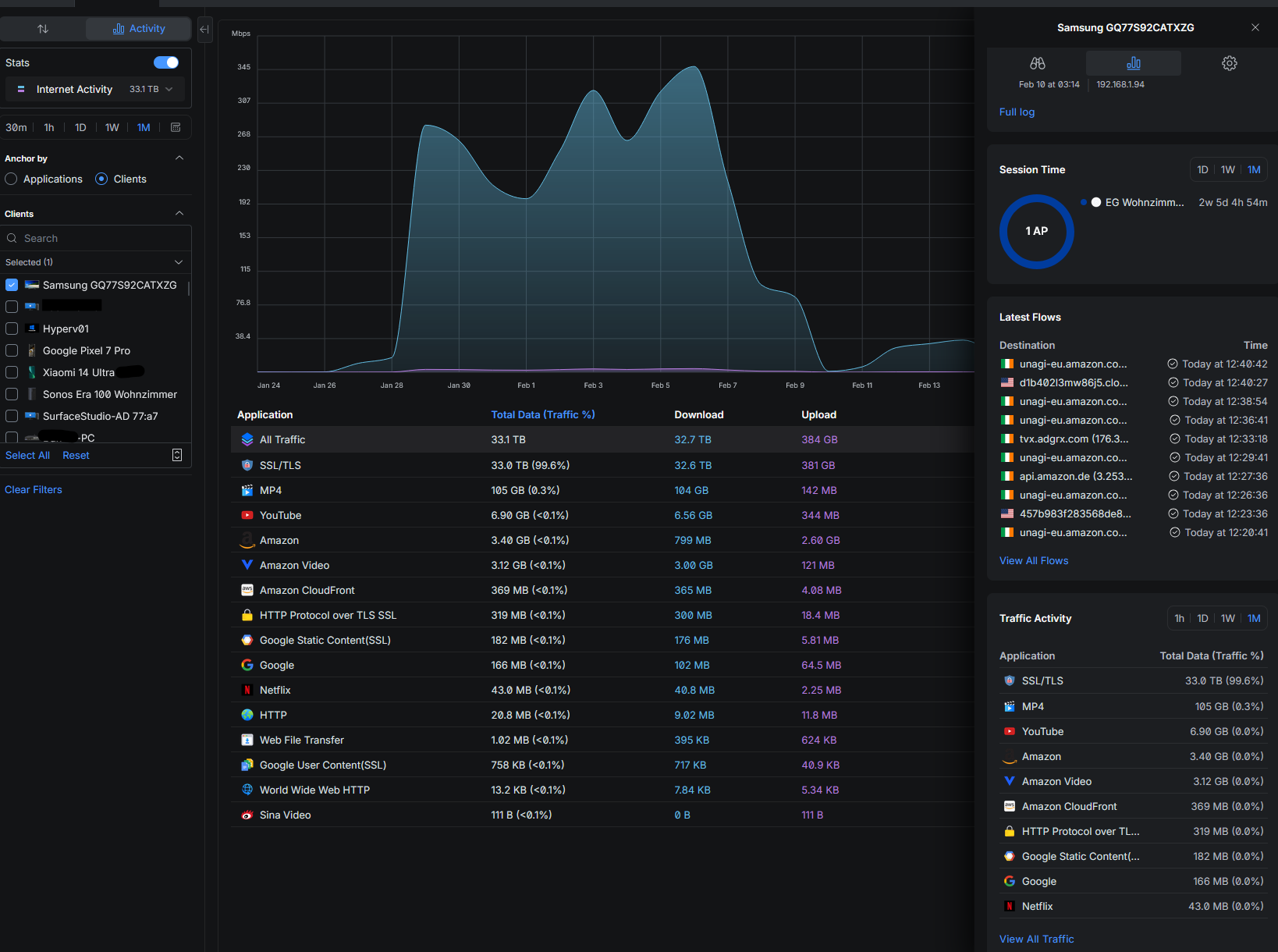Check the Xiaomi 14 Ultra checkbox
1278x952 pixels.
pos(12,372)
